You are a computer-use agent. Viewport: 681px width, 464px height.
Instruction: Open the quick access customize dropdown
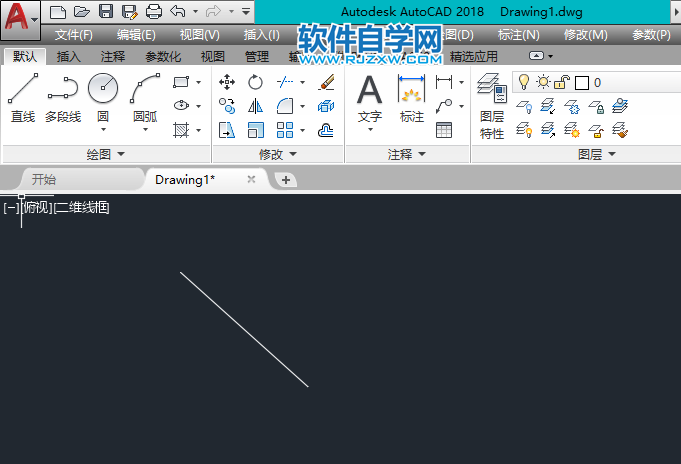246,11
